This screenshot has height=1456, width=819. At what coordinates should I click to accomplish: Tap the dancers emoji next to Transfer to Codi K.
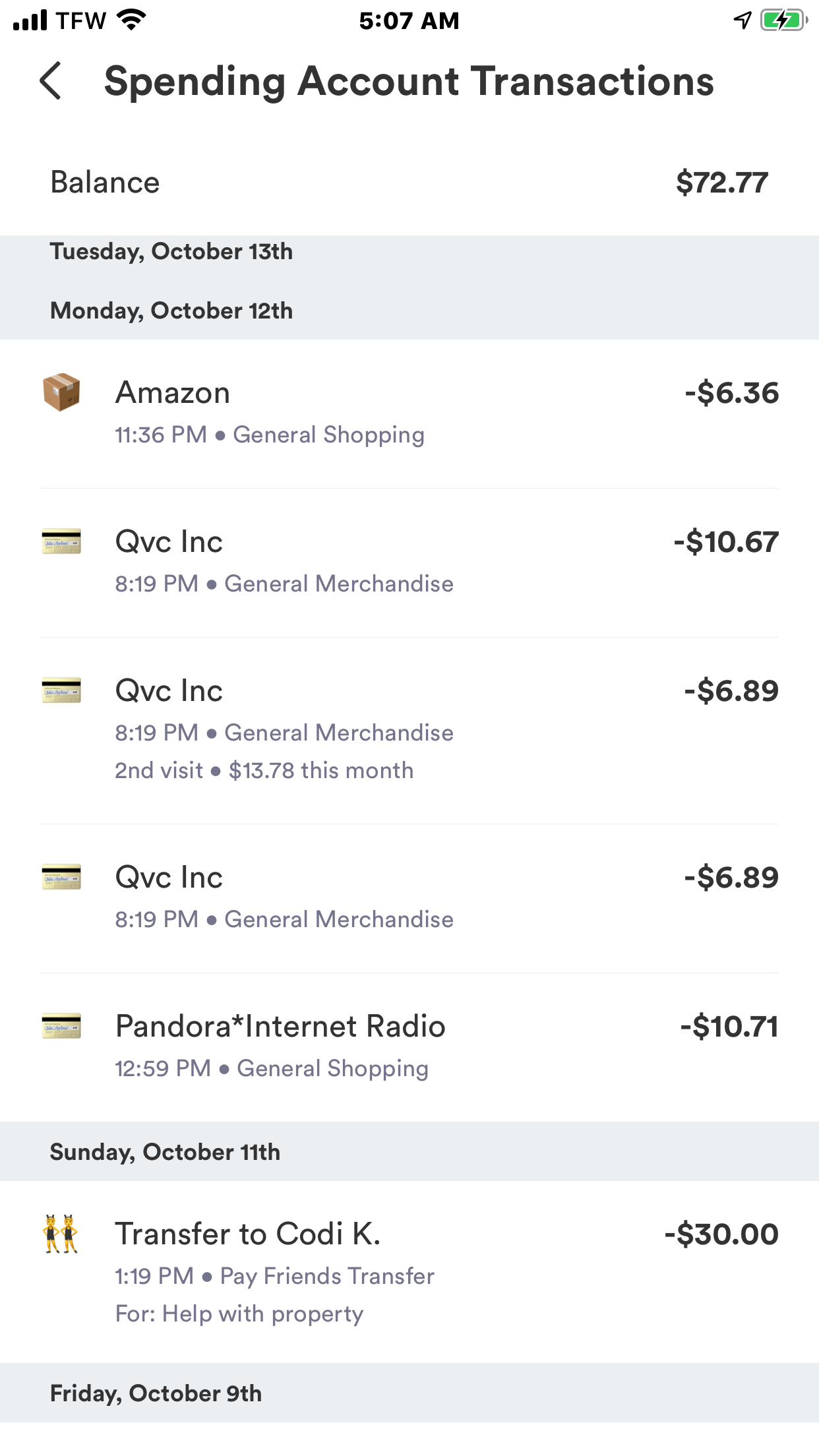[61, 1233]
